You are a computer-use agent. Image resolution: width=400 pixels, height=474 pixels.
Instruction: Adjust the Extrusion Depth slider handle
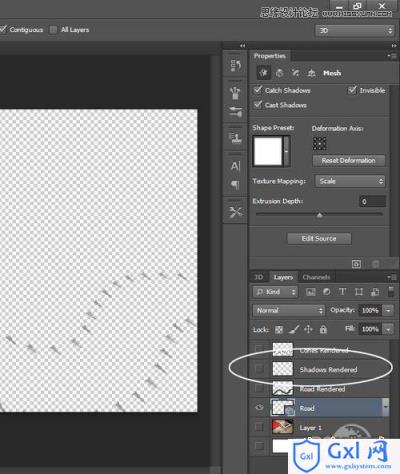[319, 215]
